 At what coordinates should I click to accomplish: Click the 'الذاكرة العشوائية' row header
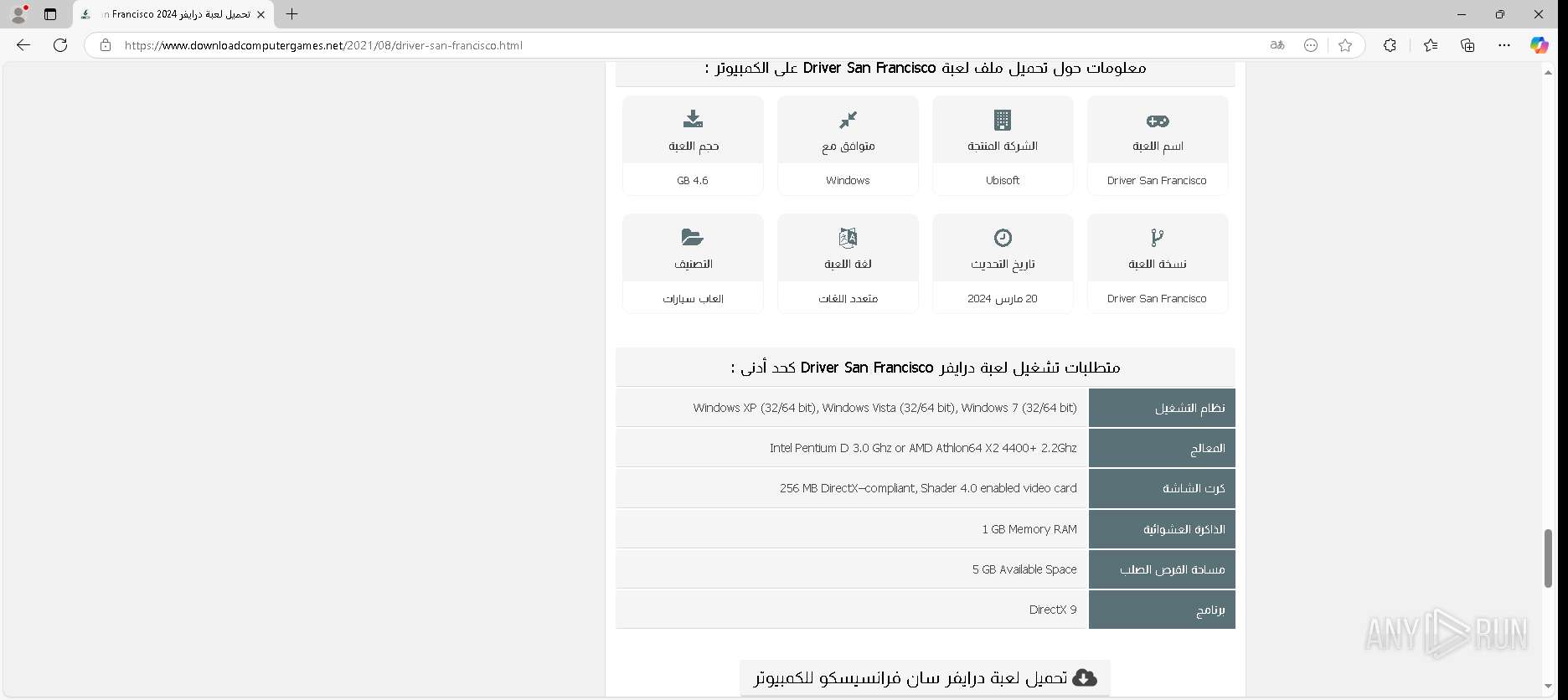[1162, 529]
